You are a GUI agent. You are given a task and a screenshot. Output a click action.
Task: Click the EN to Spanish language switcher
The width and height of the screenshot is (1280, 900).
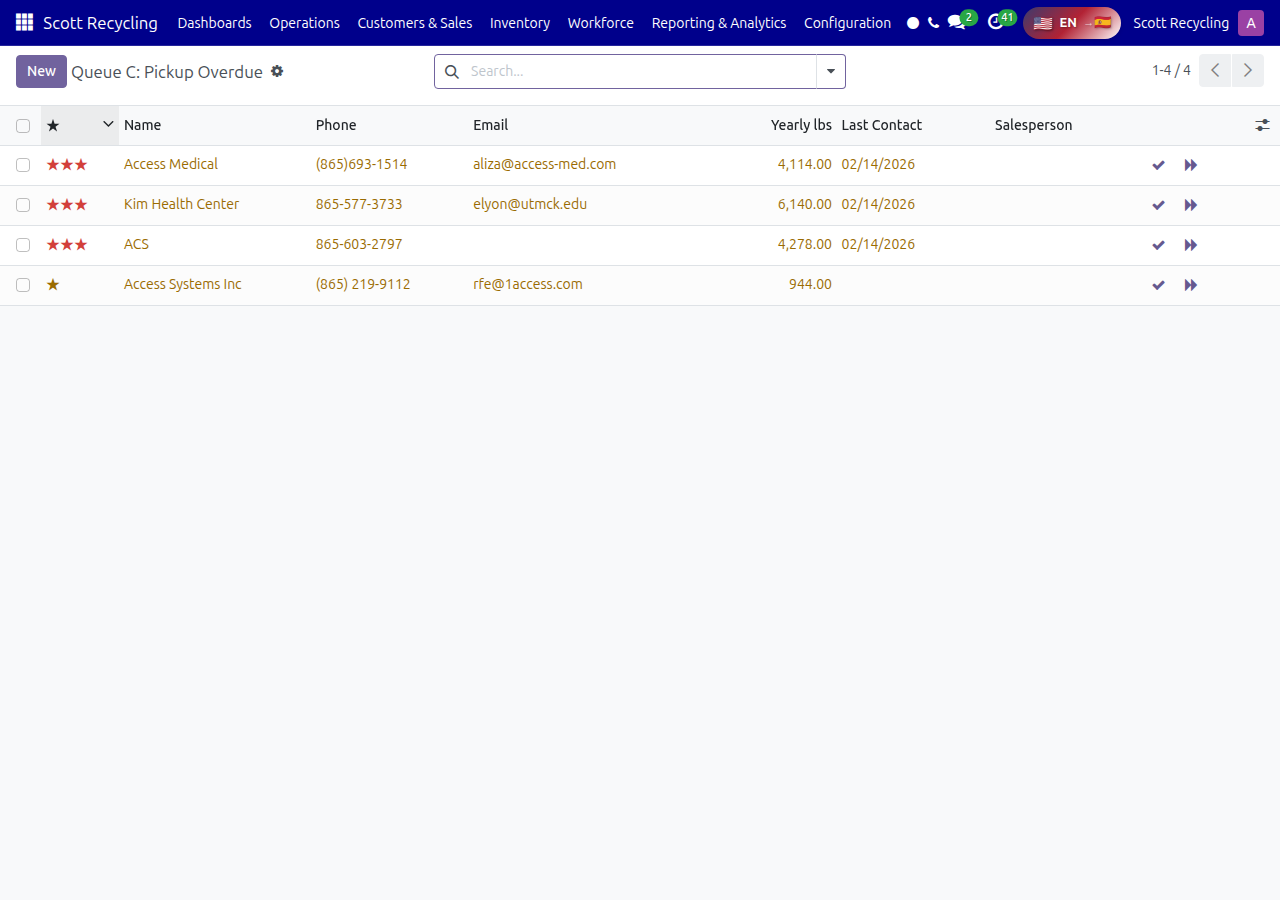pyautogui.click(x=1072, y=23)
